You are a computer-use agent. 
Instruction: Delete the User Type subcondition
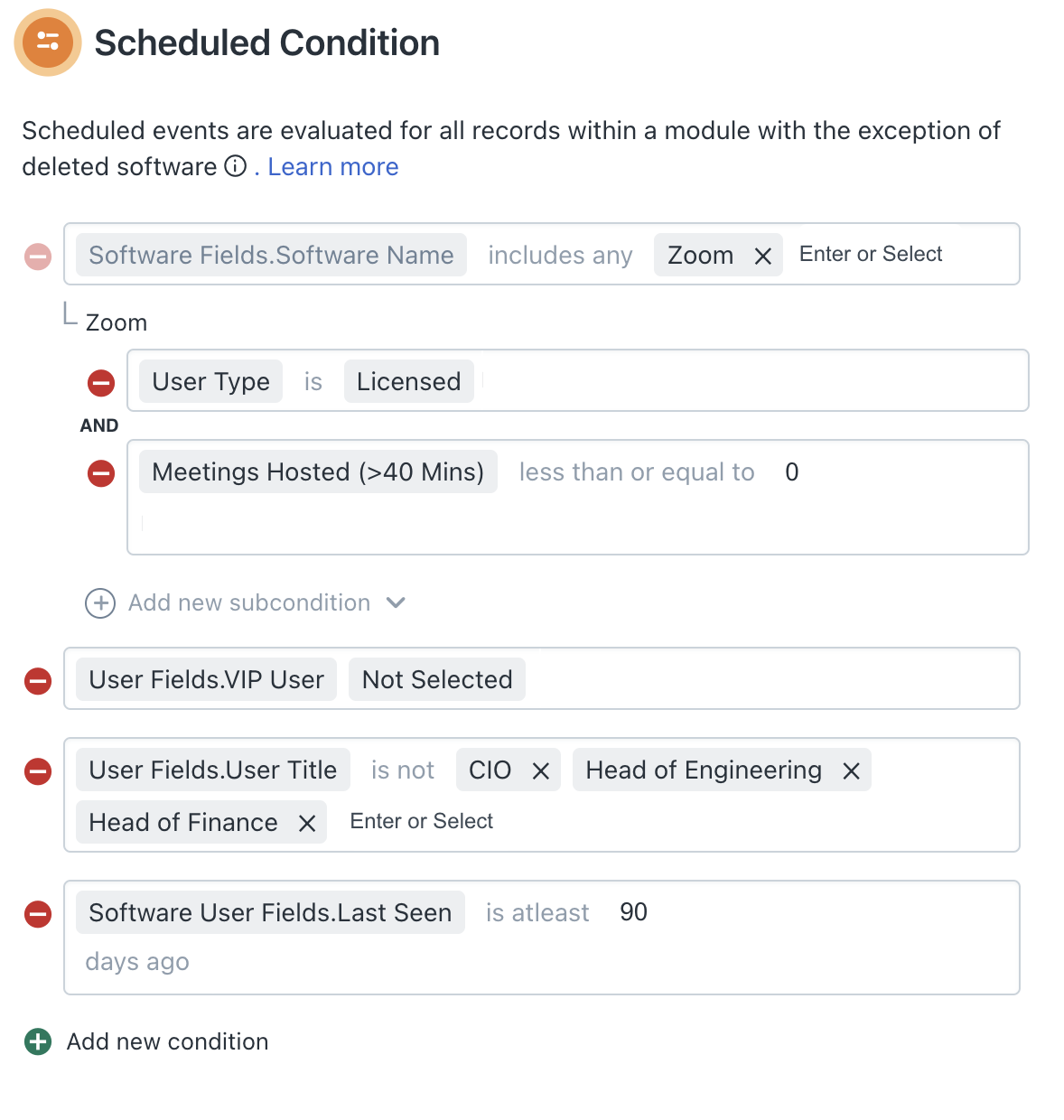(x=101, y=383)
